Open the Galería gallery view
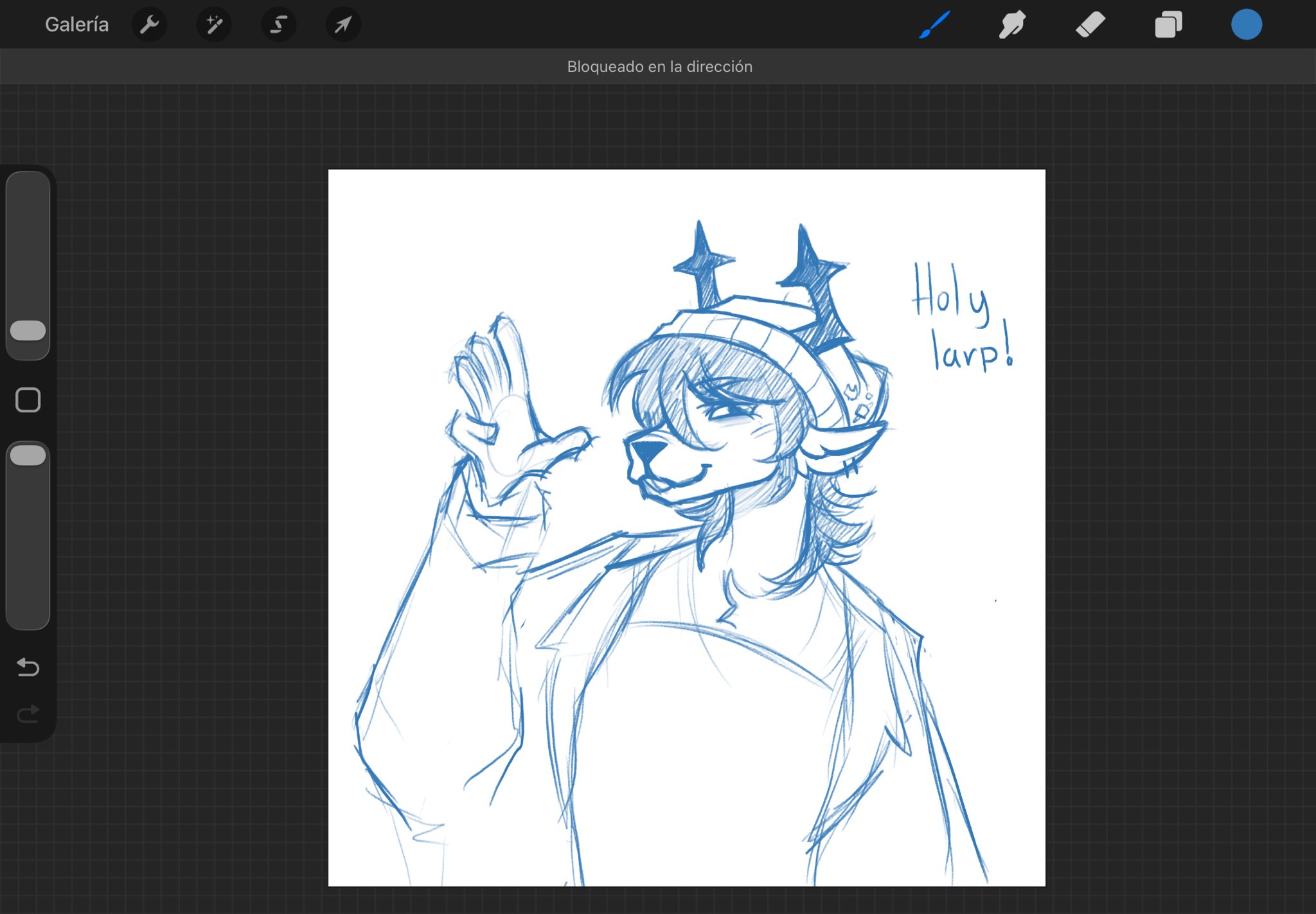 coord(76,25)
